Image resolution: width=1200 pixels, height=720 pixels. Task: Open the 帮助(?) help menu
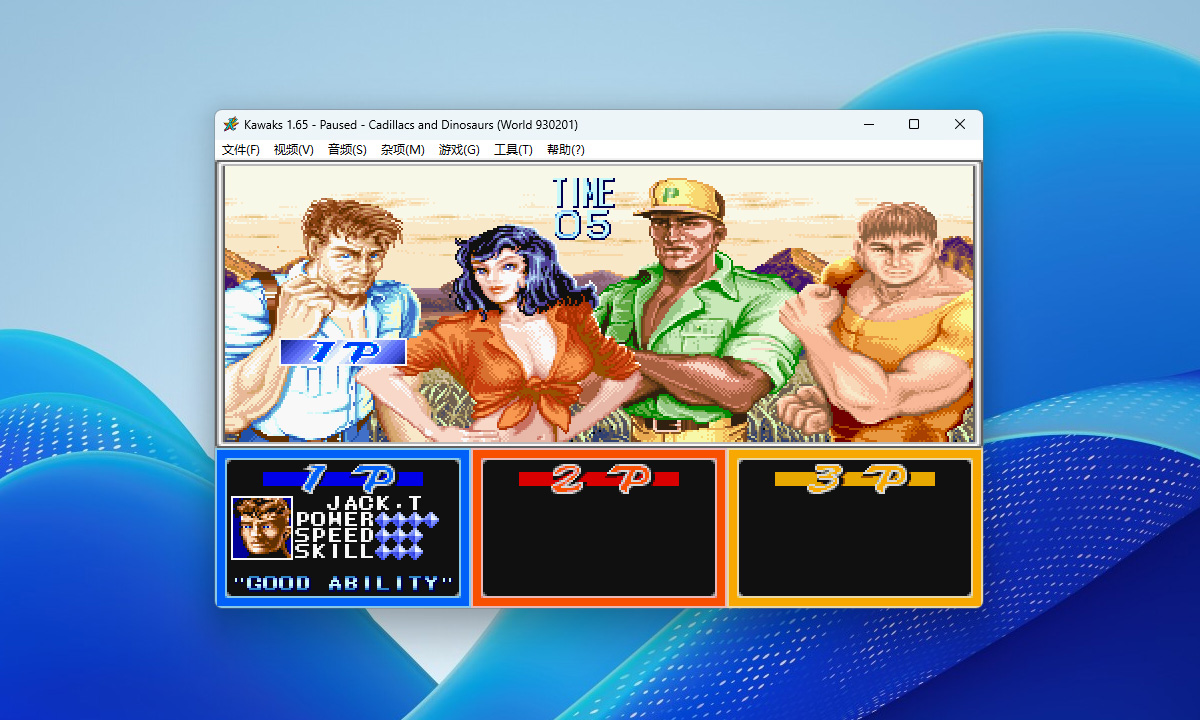click(x=565, y=150)
